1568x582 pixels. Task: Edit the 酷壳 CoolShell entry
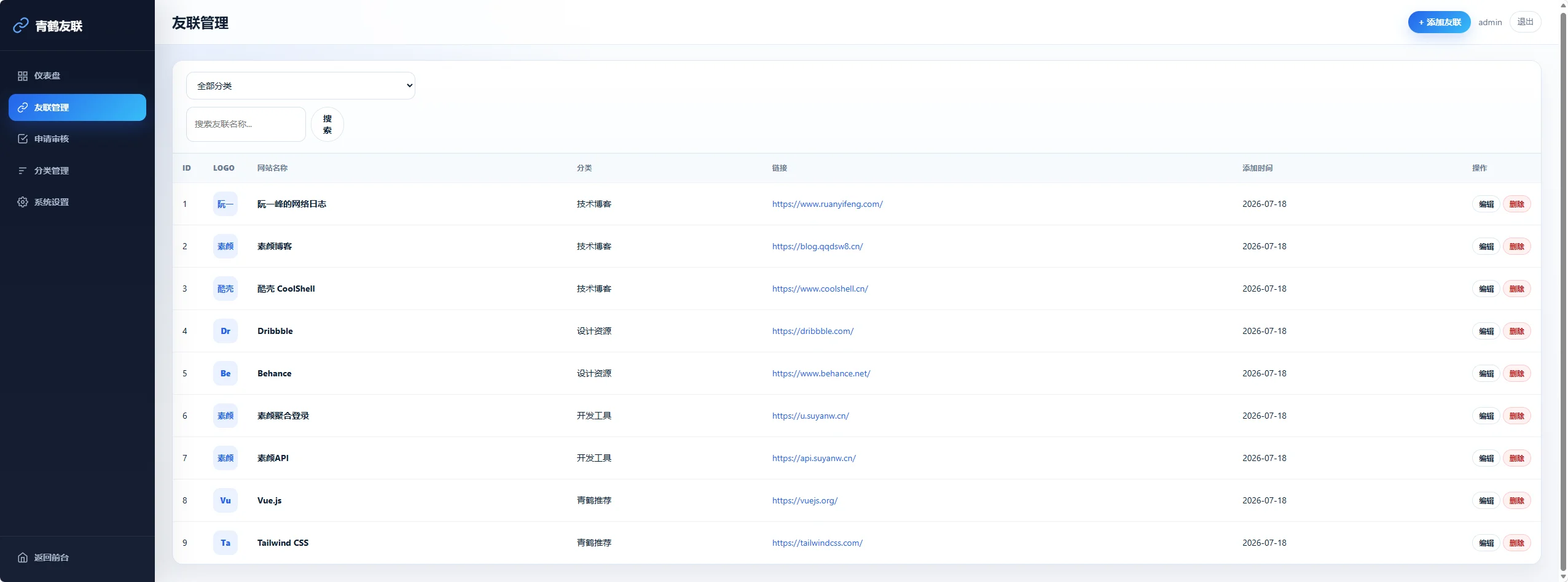tap(1486, 289)
